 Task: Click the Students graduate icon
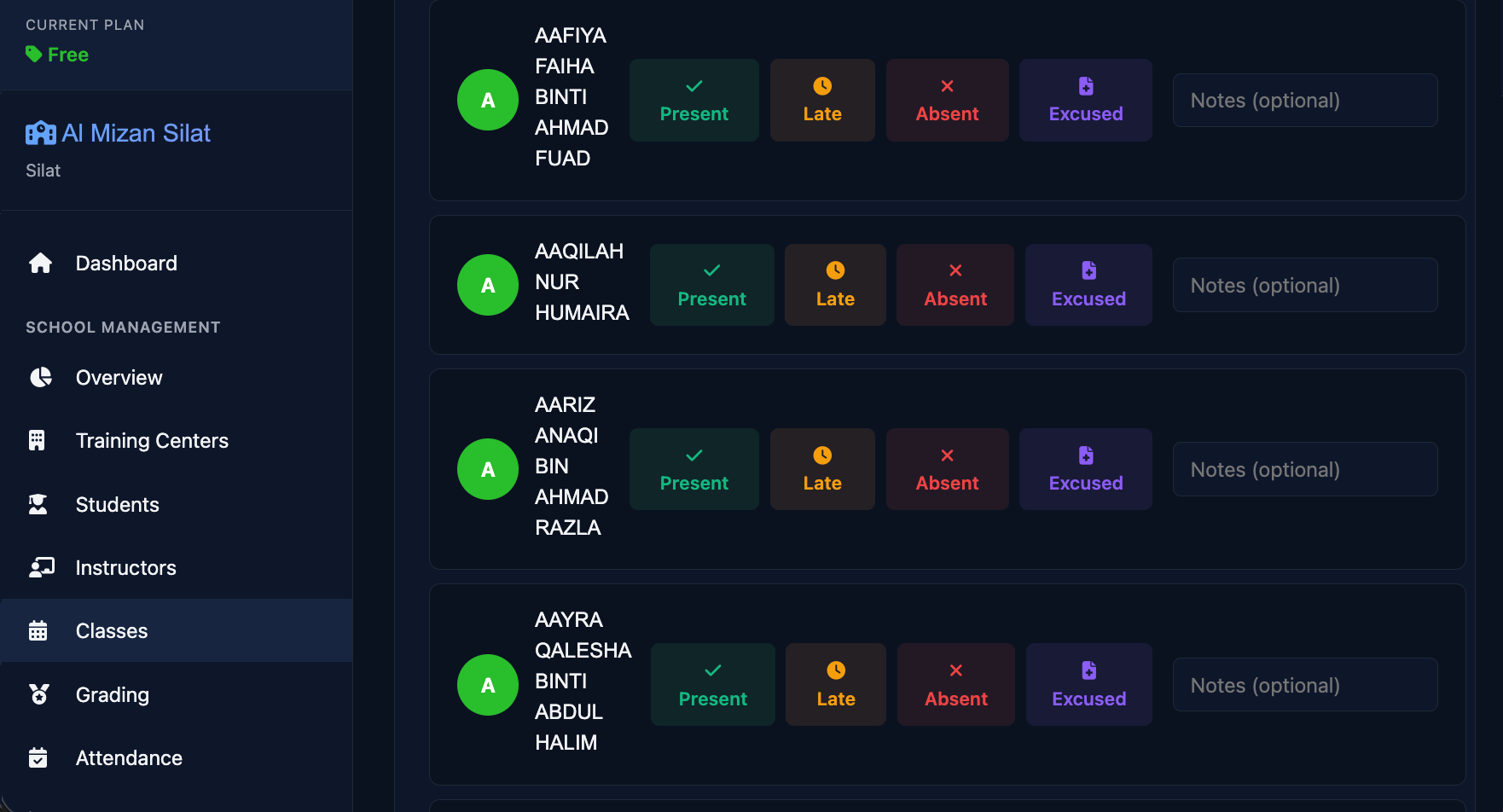coord(38,504)
